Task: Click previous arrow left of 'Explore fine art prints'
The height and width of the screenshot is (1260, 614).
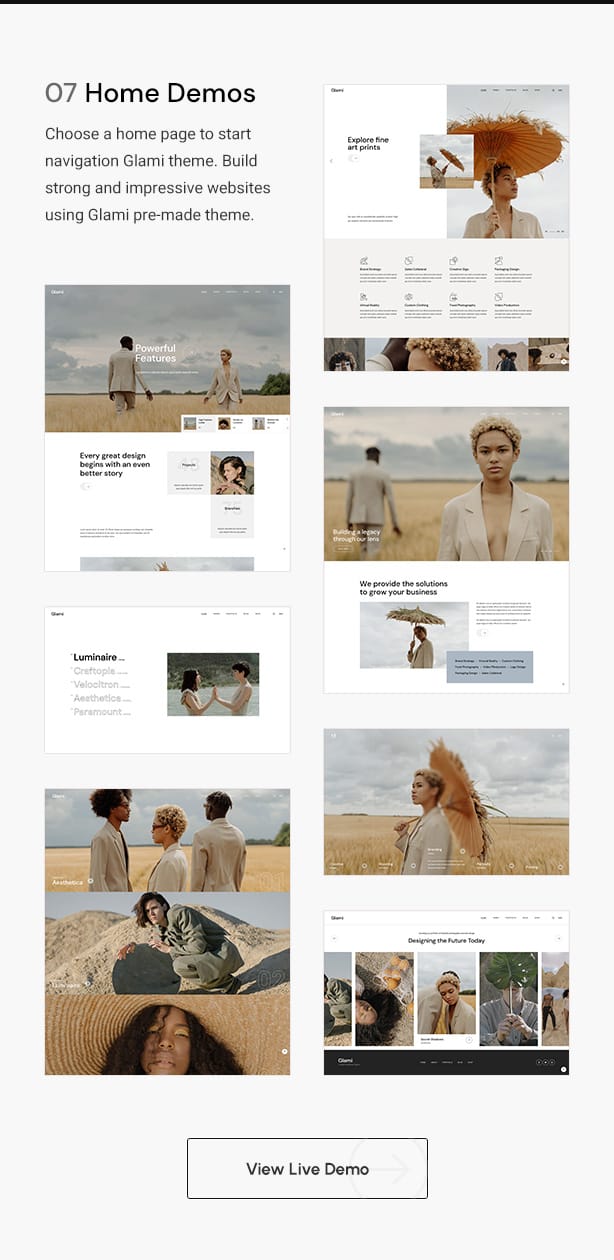Action: pos(331,160)
